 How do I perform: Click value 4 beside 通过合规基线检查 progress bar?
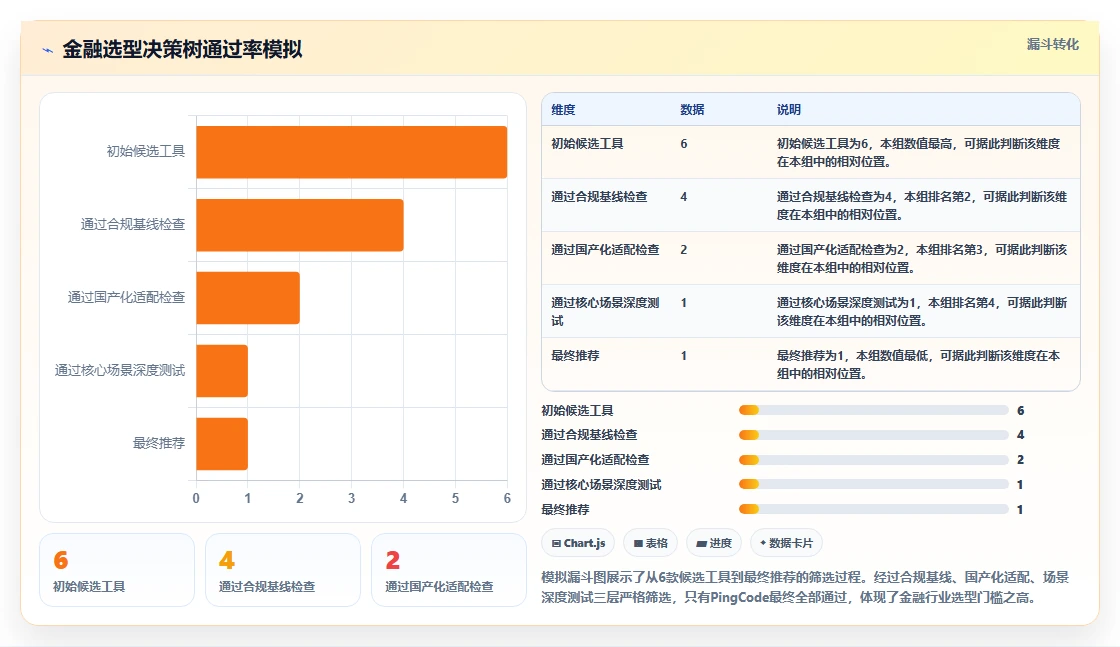click(1021, 435)
